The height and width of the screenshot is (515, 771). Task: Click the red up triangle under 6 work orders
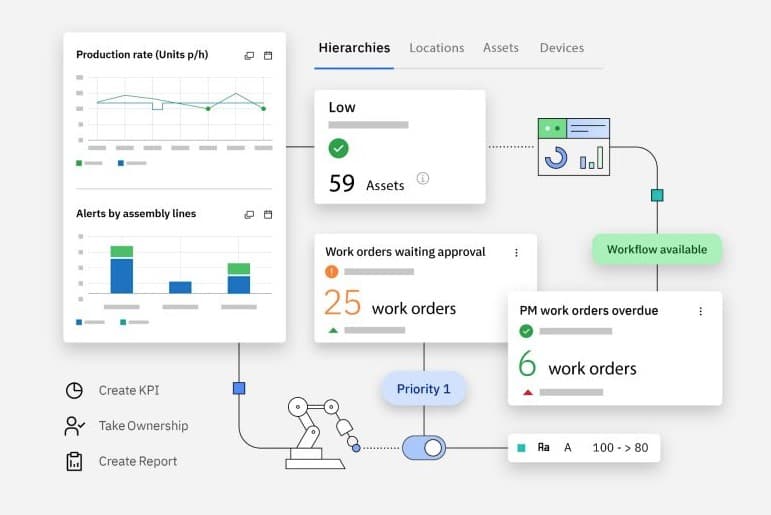coord(528,393)
